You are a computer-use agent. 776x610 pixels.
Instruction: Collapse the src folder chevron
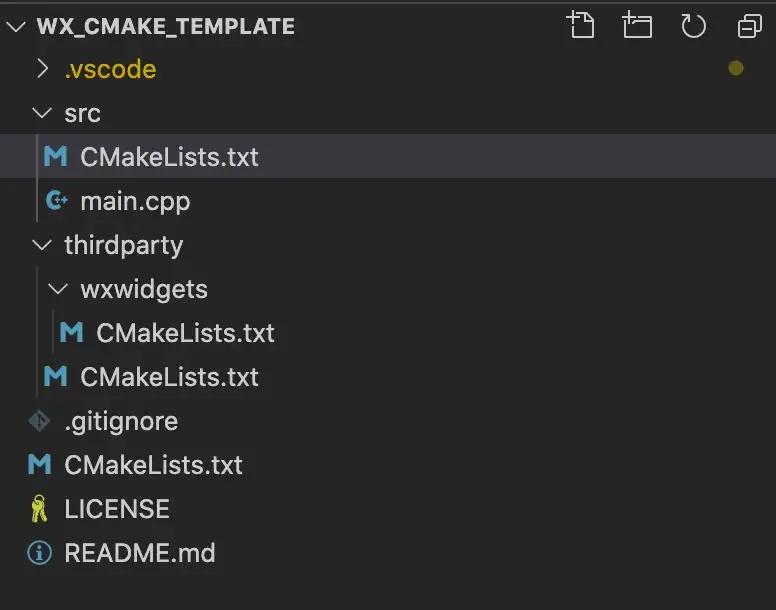pyautogui.click(x=42, y=113)
